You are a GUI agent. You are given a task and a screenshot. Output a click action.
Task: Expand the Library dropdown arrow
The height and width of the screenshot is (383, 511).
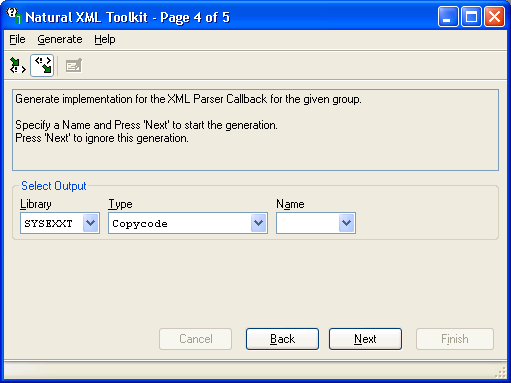[x=91, y=223]
